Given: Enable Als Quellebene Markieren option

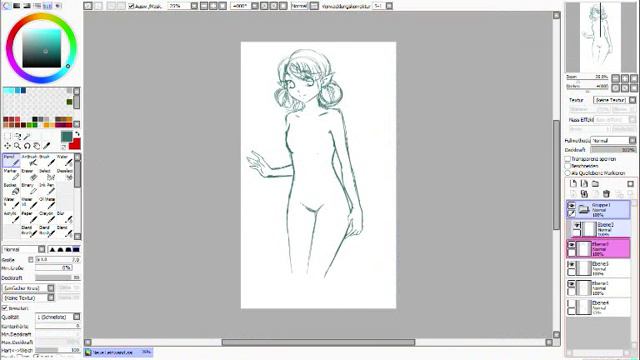Looking at the screenshot, I should tap(567, 173).
